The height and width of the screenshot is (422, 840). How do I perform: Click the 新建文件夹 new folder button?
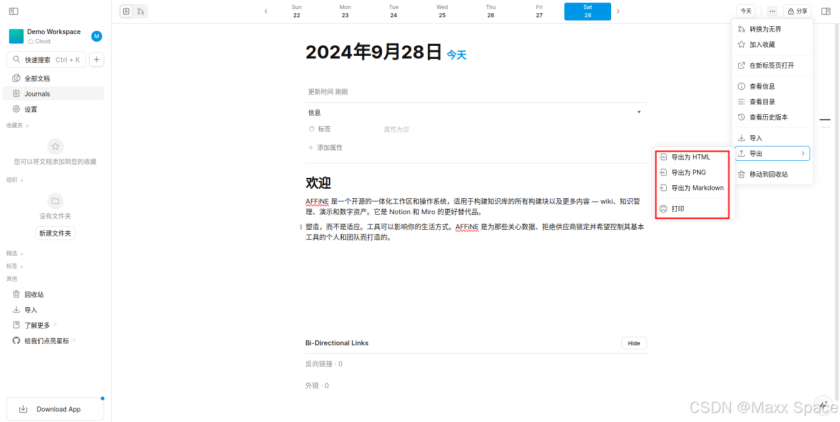click(x=55, y=233)
